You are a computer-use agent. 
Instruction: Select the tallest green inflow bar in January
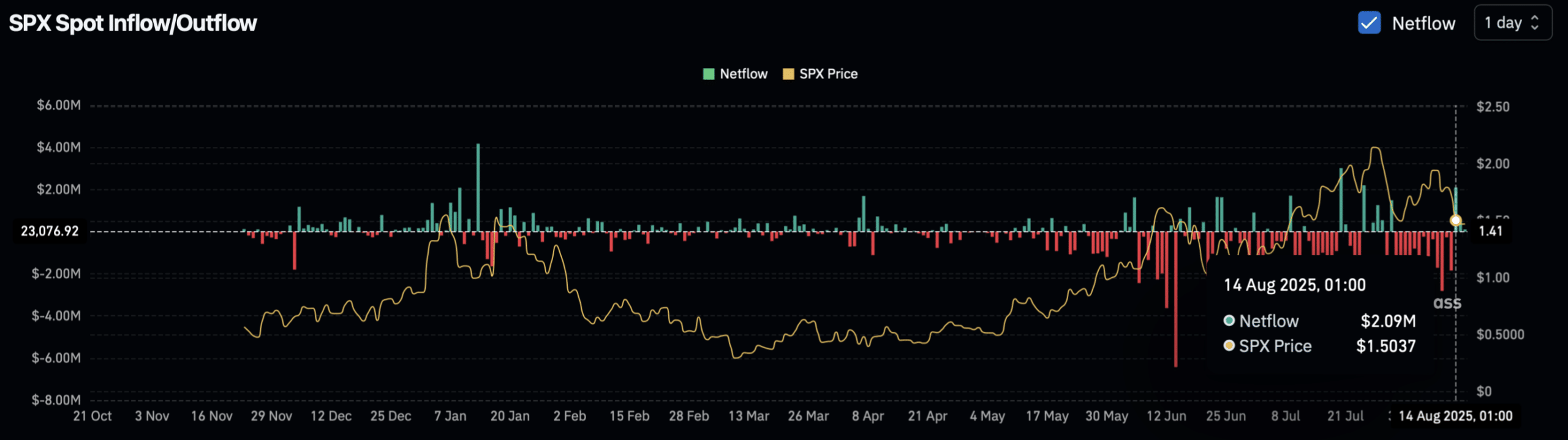point(478,187)
